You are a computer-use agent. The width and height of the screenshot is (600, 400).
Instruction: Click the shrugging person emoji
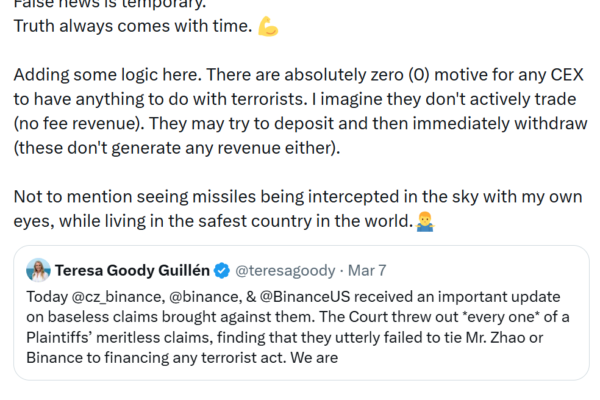point(427,220)
